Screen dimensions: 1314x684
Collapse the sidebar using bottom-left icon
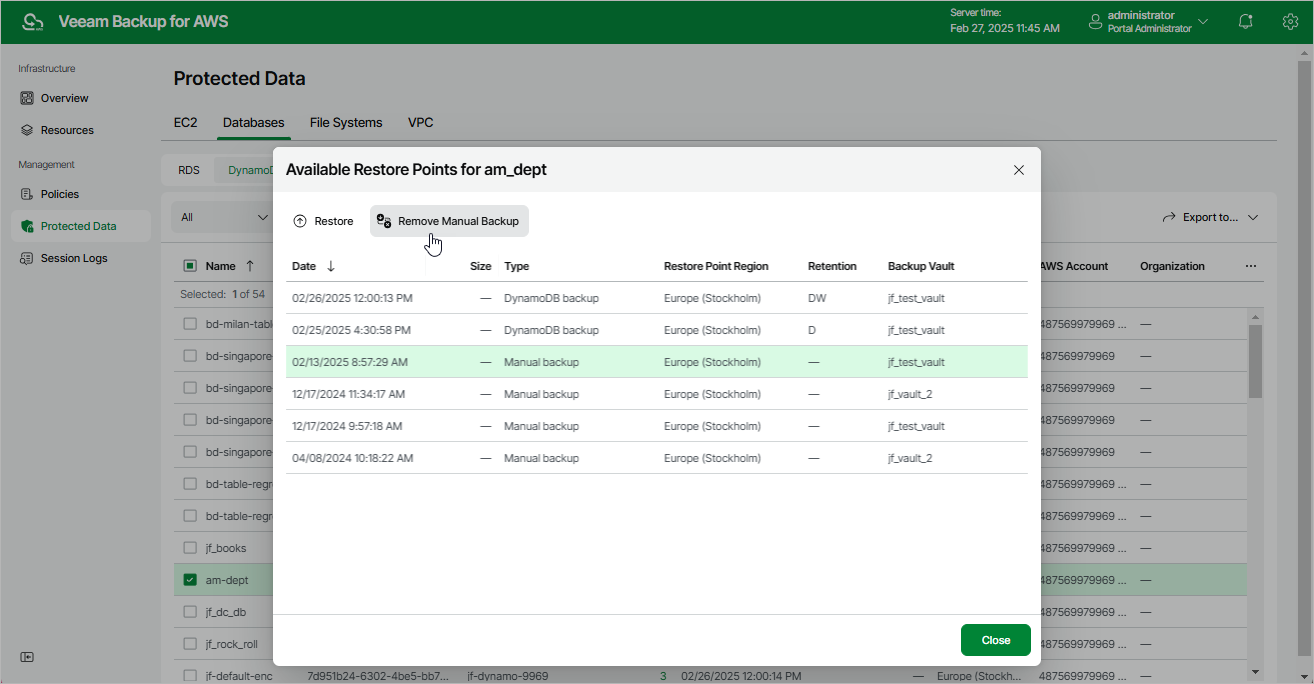[27, 657]
